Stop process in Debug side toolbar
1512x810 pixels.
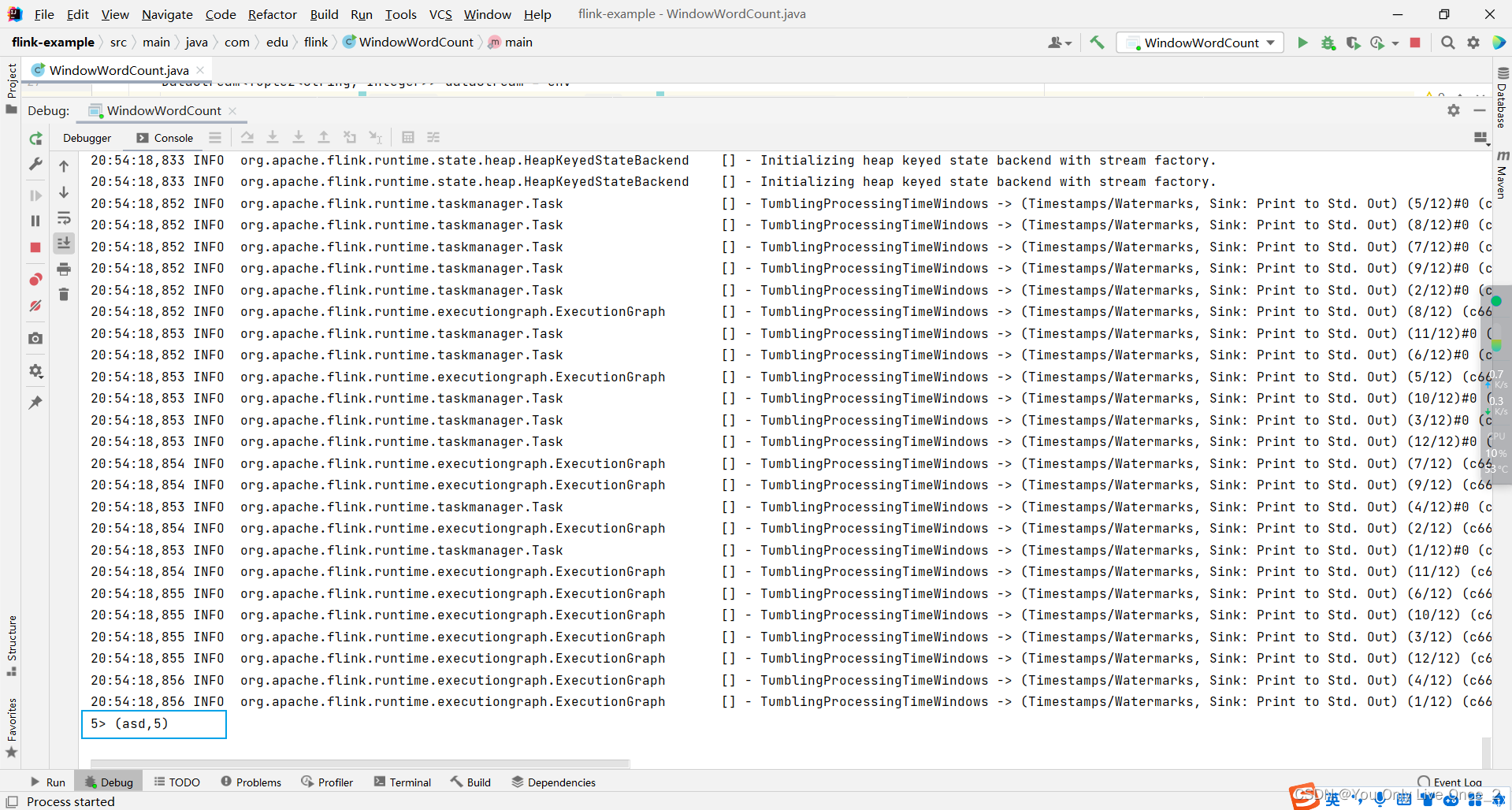[35, 247]
